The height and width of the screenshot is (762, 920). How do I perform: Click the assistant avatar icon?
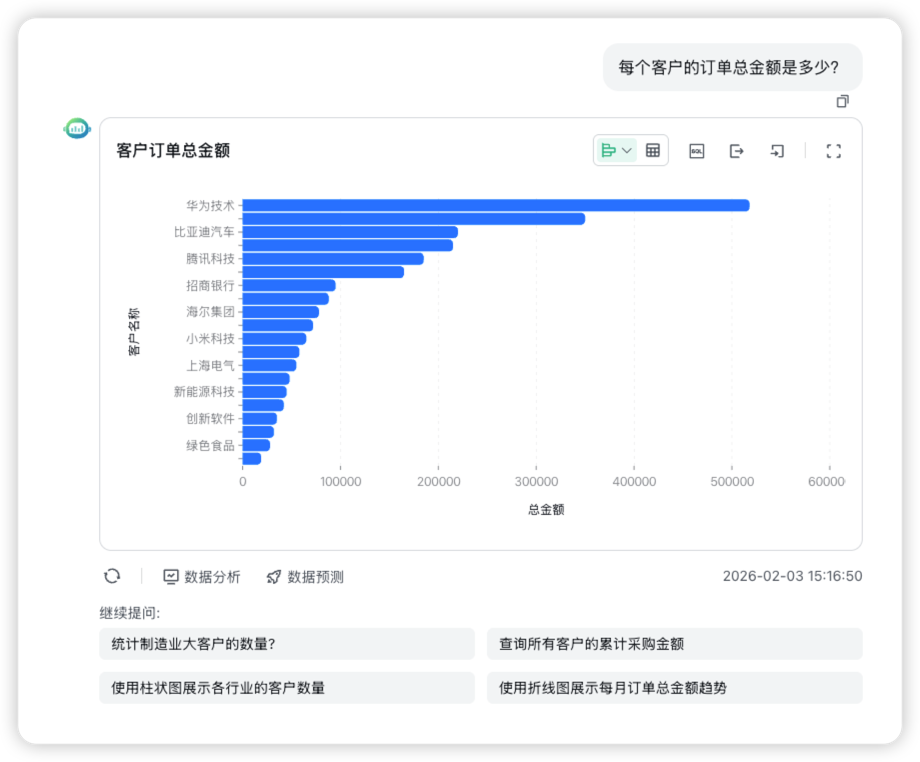[76, 128]
